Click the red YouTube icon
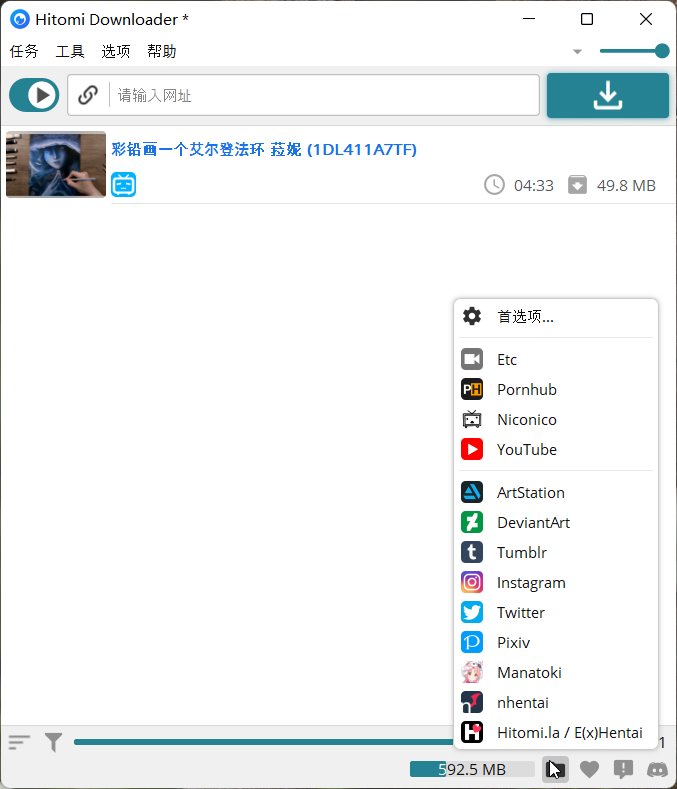The height and width of the screenshot is (789, 677). click(472, 449)
